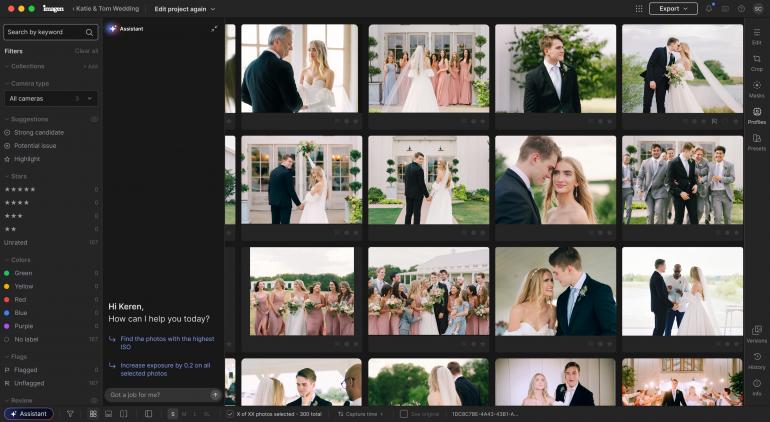
Task: Open the Edit project again dropdown
Action: point(185,9)
